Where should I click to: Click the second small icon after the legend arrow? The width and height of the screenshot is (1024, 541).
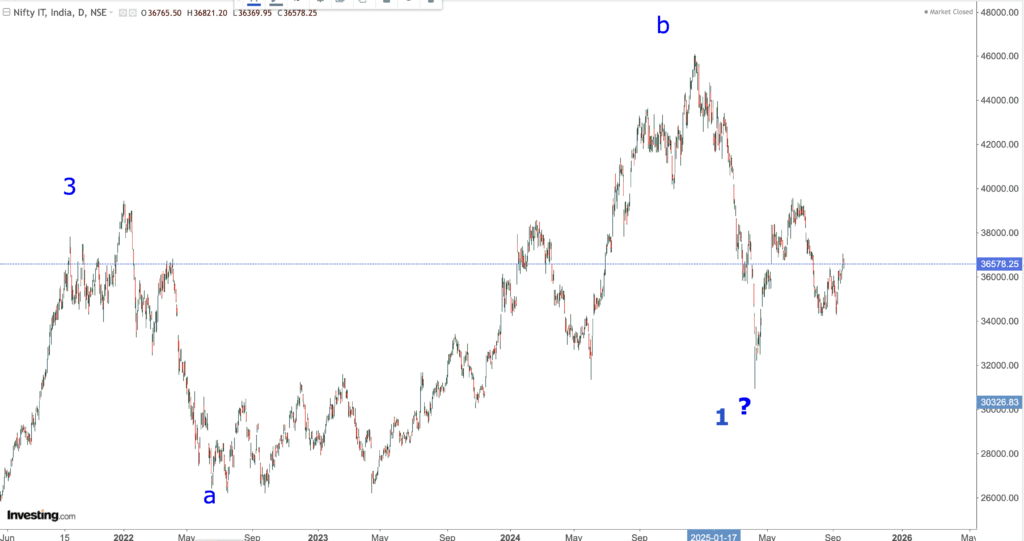(131, 12)
